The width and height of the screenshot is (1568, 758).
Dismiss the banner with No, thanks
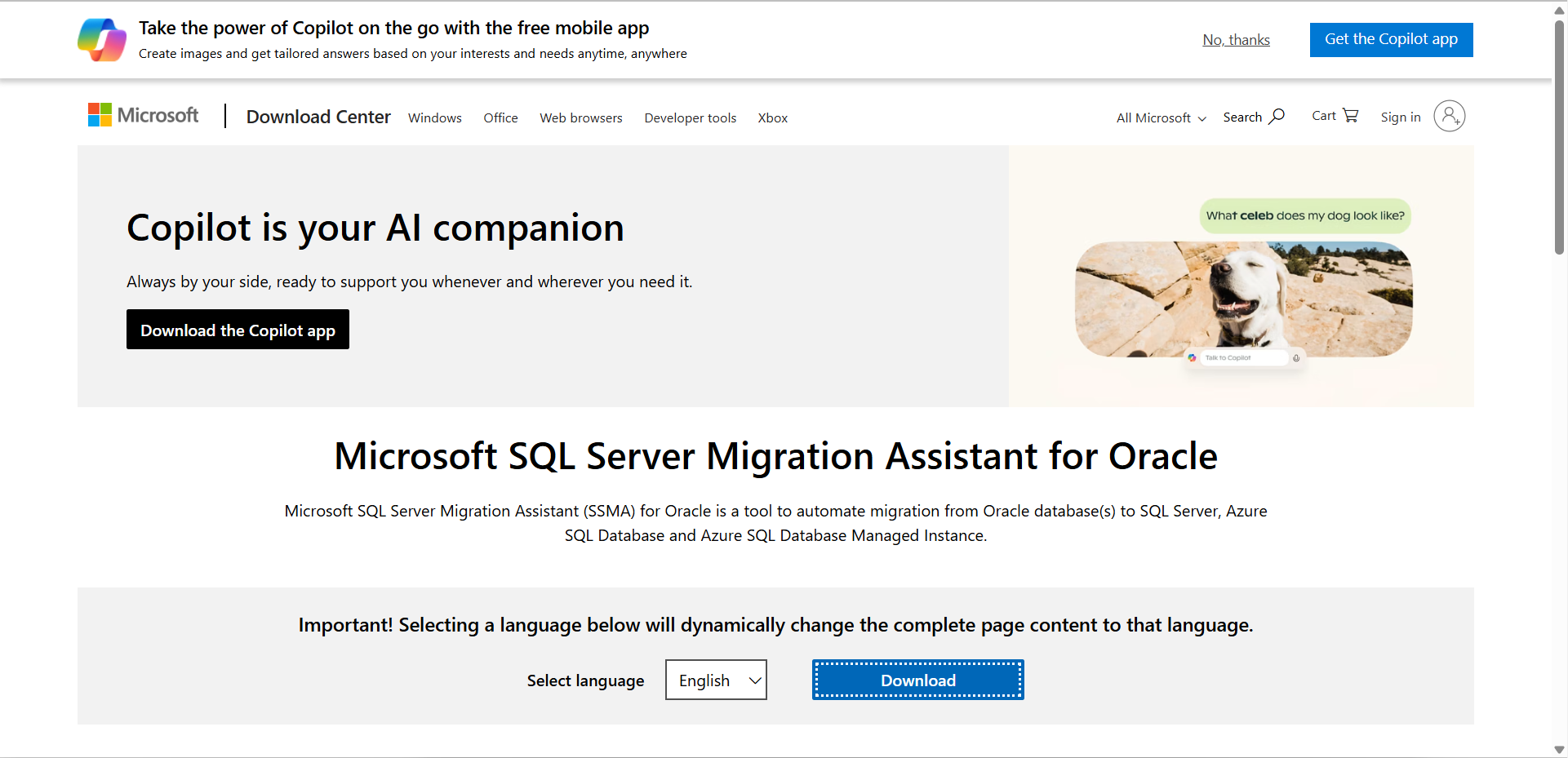(x=1236, y=39)
